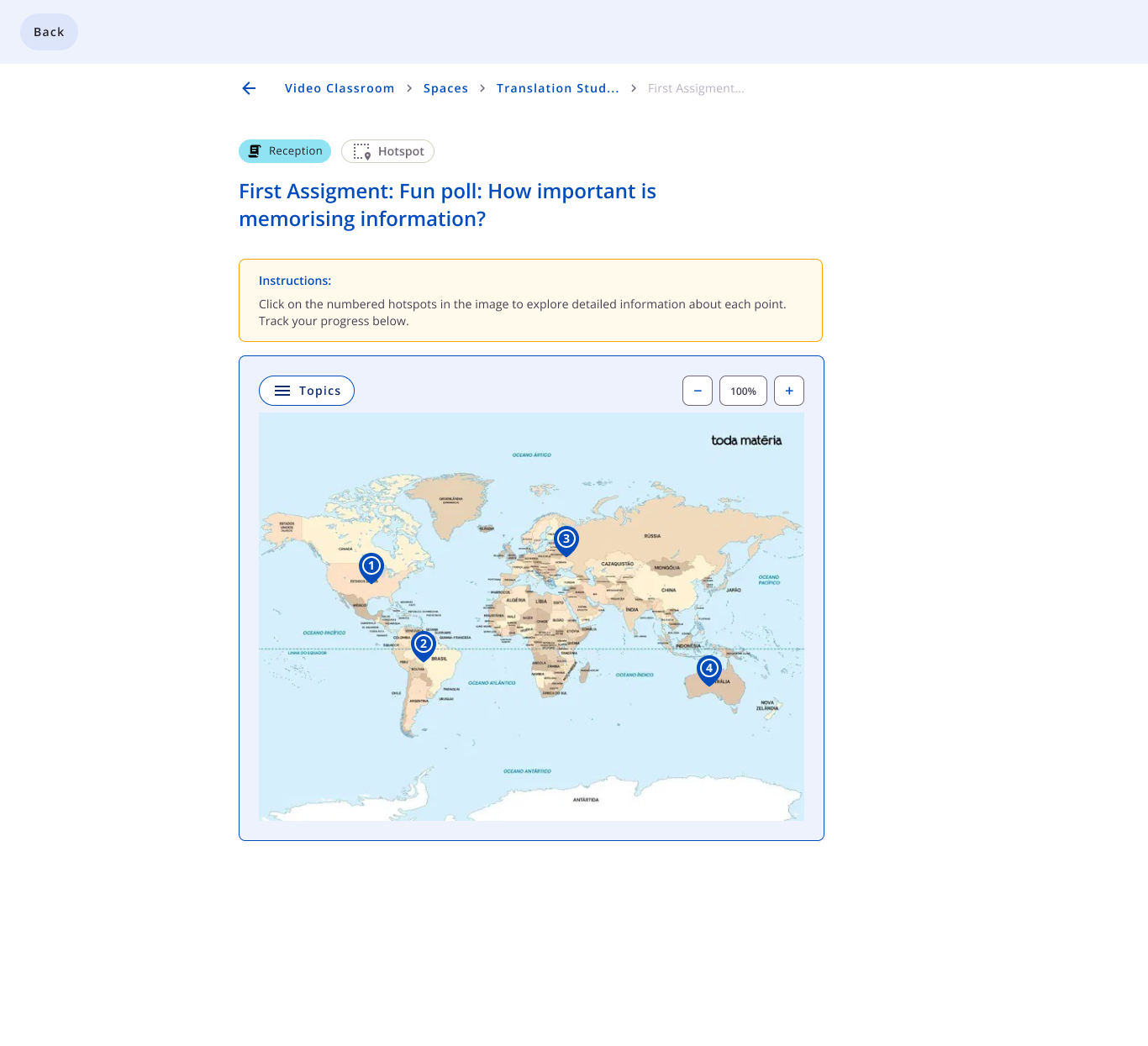This screenshot has height=1046, width=1148.
Task: Open hotspot marker number 4
Action: pos(709,670)
